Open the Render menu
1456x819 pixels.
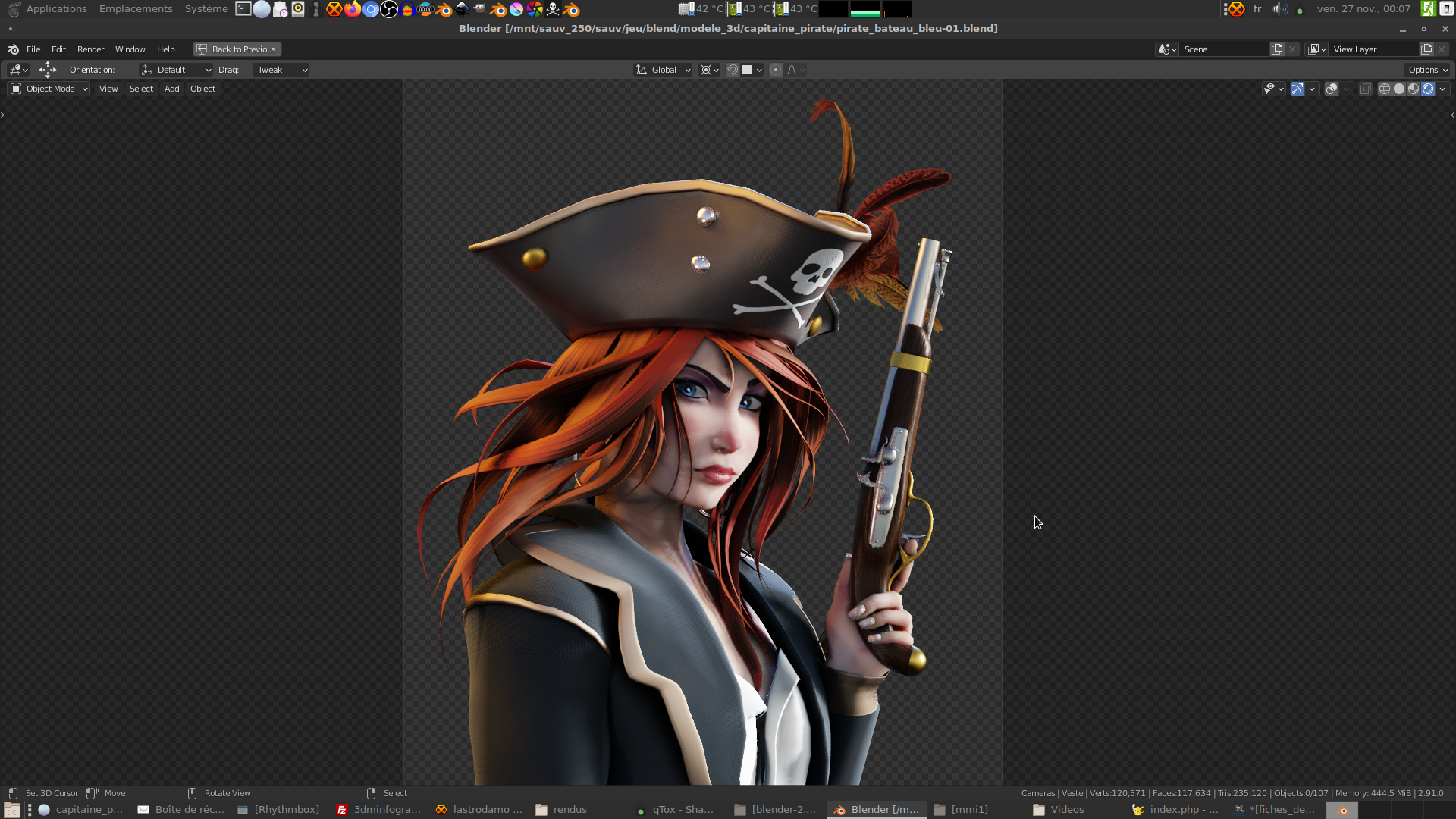90,49
